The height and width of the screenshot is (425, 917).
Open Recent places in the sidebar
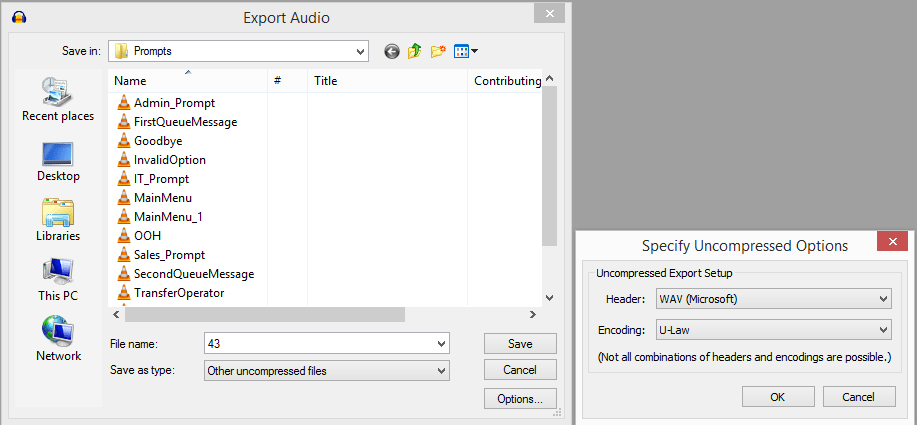point(58,100)
